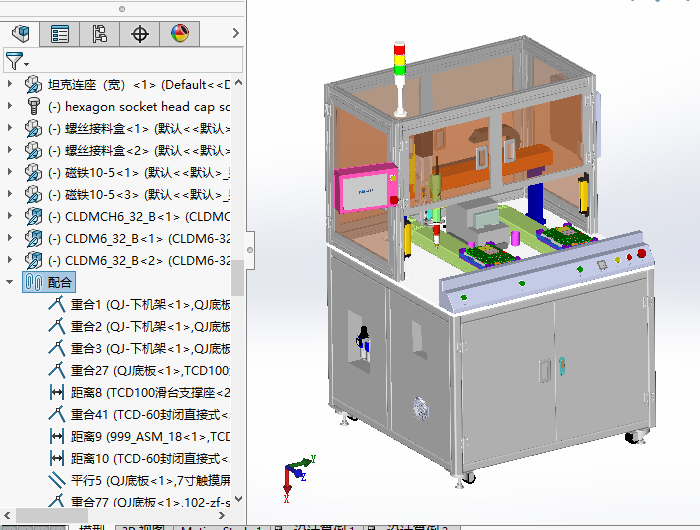Screen dimensions: 700x530
Task: Expand the CLDM6_32_B<2> component
Action: pyautogui.click(x=10, y=259)
